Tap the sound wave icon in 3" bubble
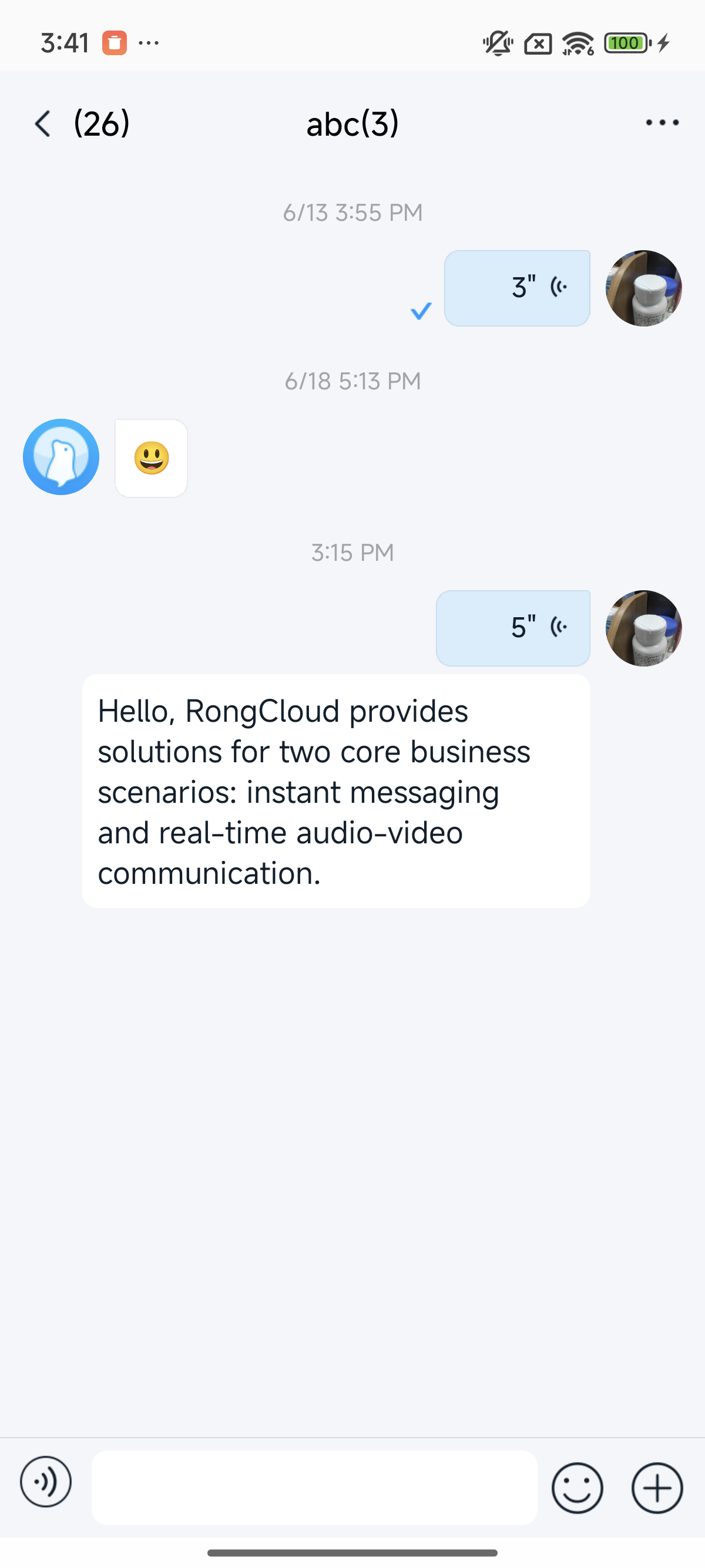The height and width of the screenshot is (1568, 705). click(x=558, y=286)
